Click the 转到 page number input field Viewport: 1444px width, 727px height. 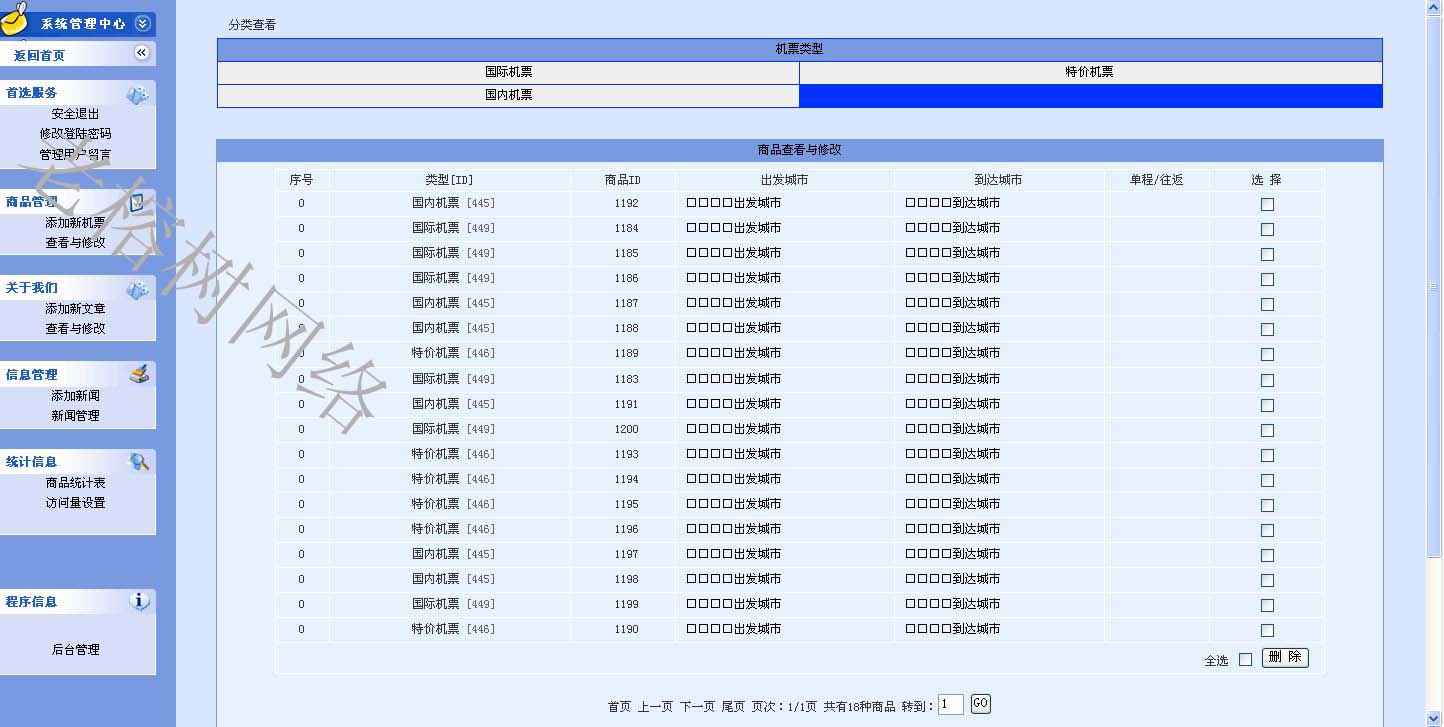pyautogui.click(x=950, y=705)
